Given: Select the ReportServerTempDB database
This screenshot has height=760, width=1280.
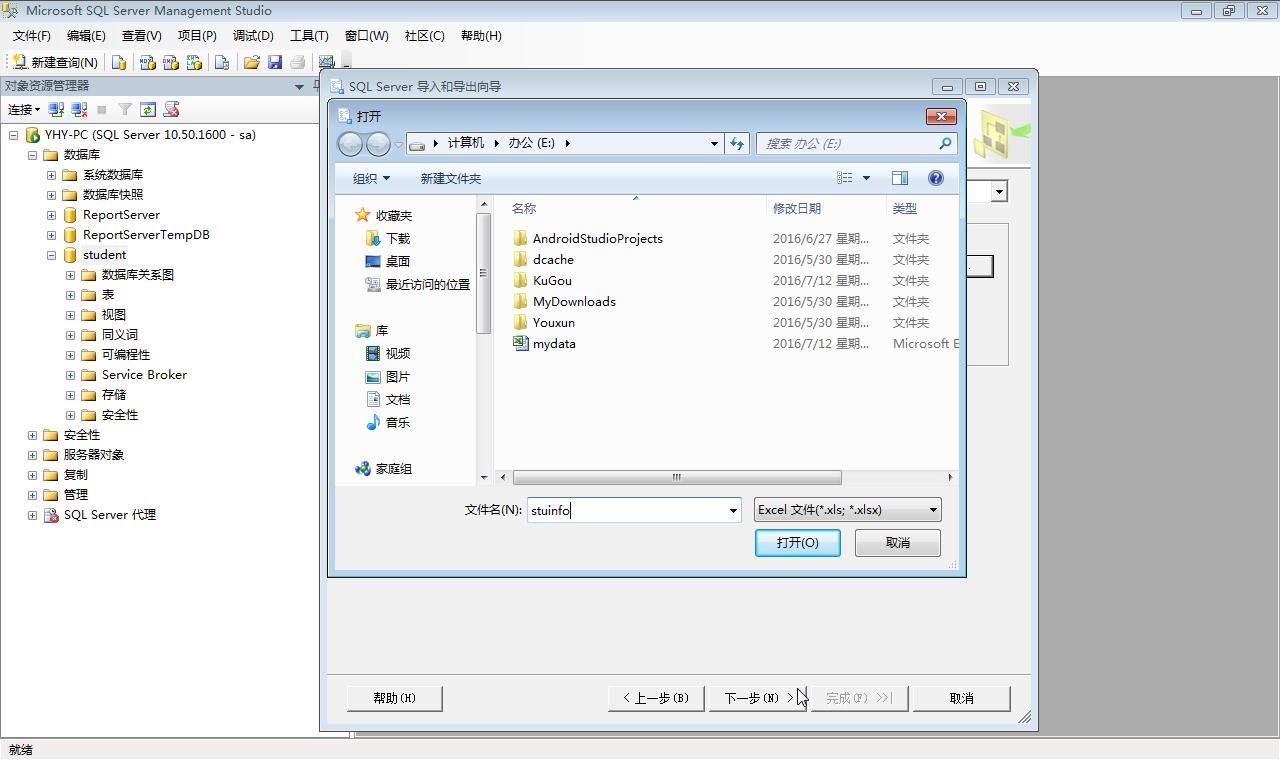Looking at the screenshot, I should coord(146,234).
